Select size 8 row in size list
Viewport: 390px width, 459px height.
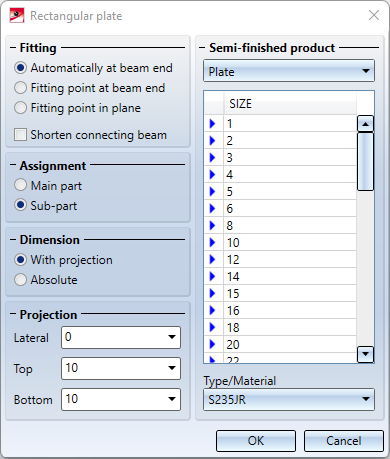point(290,225)
